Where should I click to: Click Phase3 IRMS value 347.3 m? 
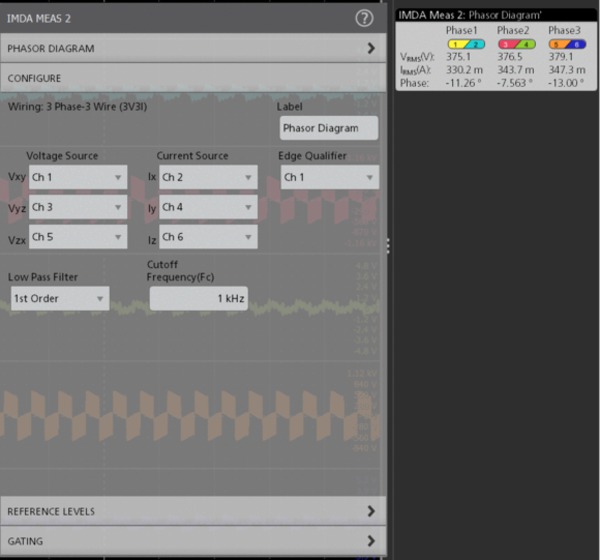pos(567,70)
